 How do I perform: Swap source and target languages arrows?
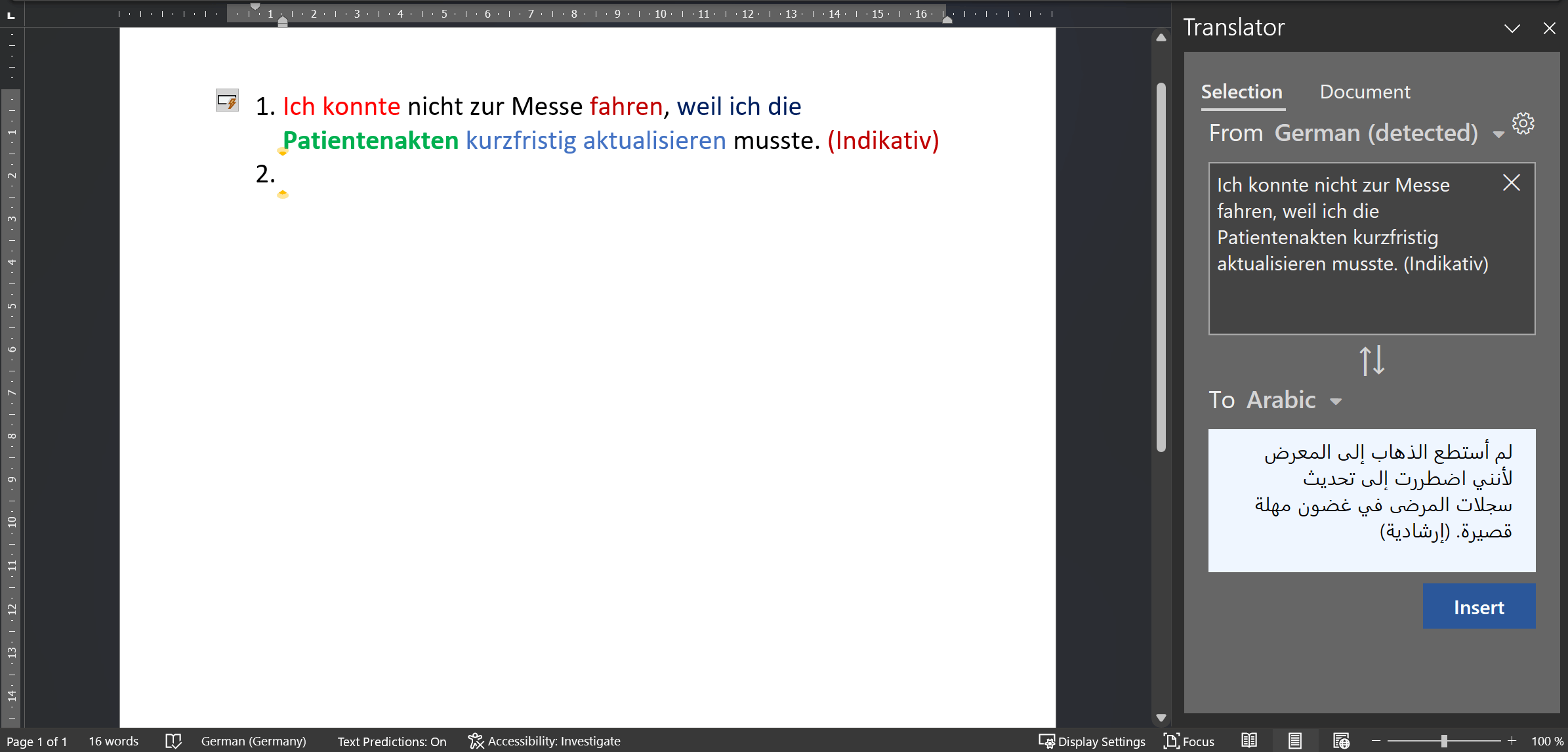click(x=1372, y=360)
